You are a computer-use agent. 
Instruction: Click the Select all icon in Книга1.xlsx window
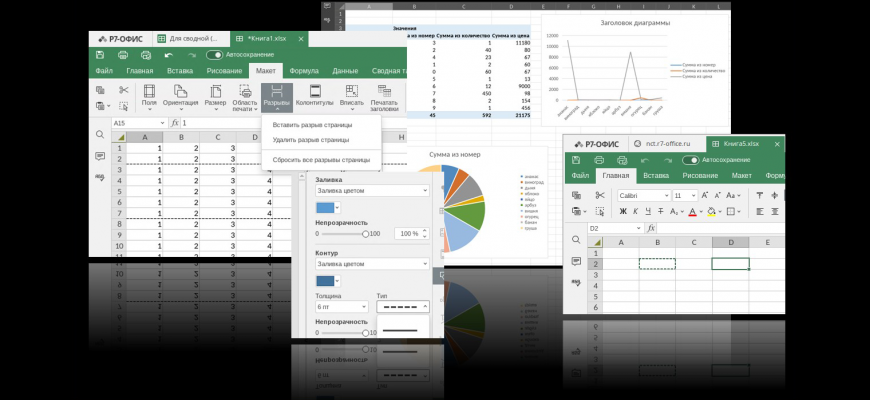tap(123, 105)
